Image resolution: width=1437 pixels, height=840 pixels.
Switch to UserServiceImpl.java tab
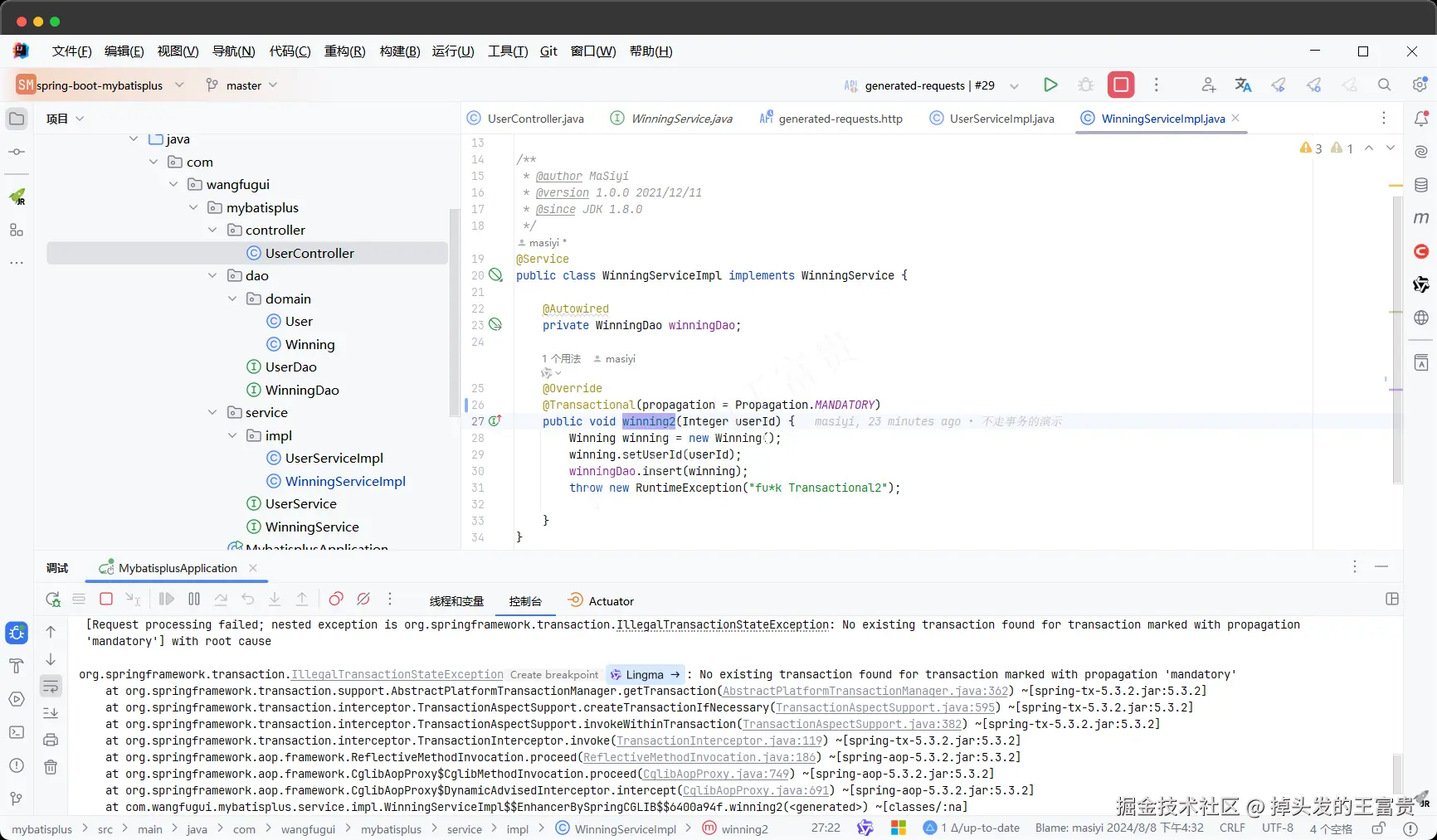(992, 119)
